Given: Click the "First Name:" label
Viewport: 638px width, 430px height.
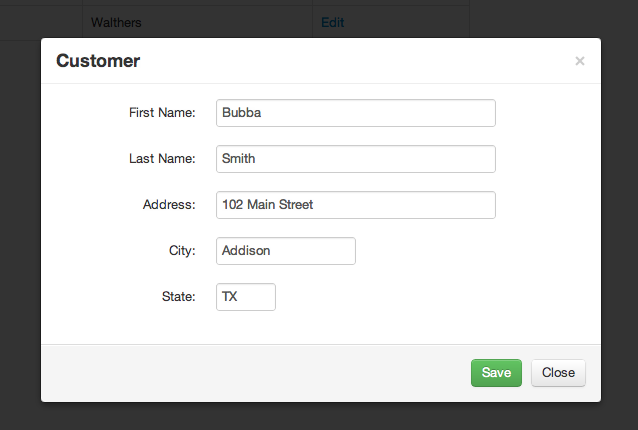Looking at the screenshot, I should [162, 113].
